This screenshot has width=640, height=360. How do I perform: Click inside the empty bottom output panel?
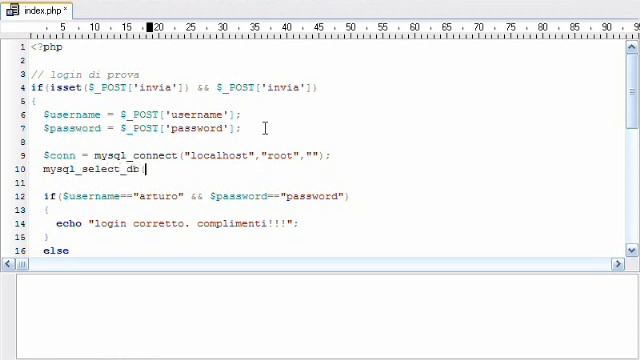pos(327,316)
